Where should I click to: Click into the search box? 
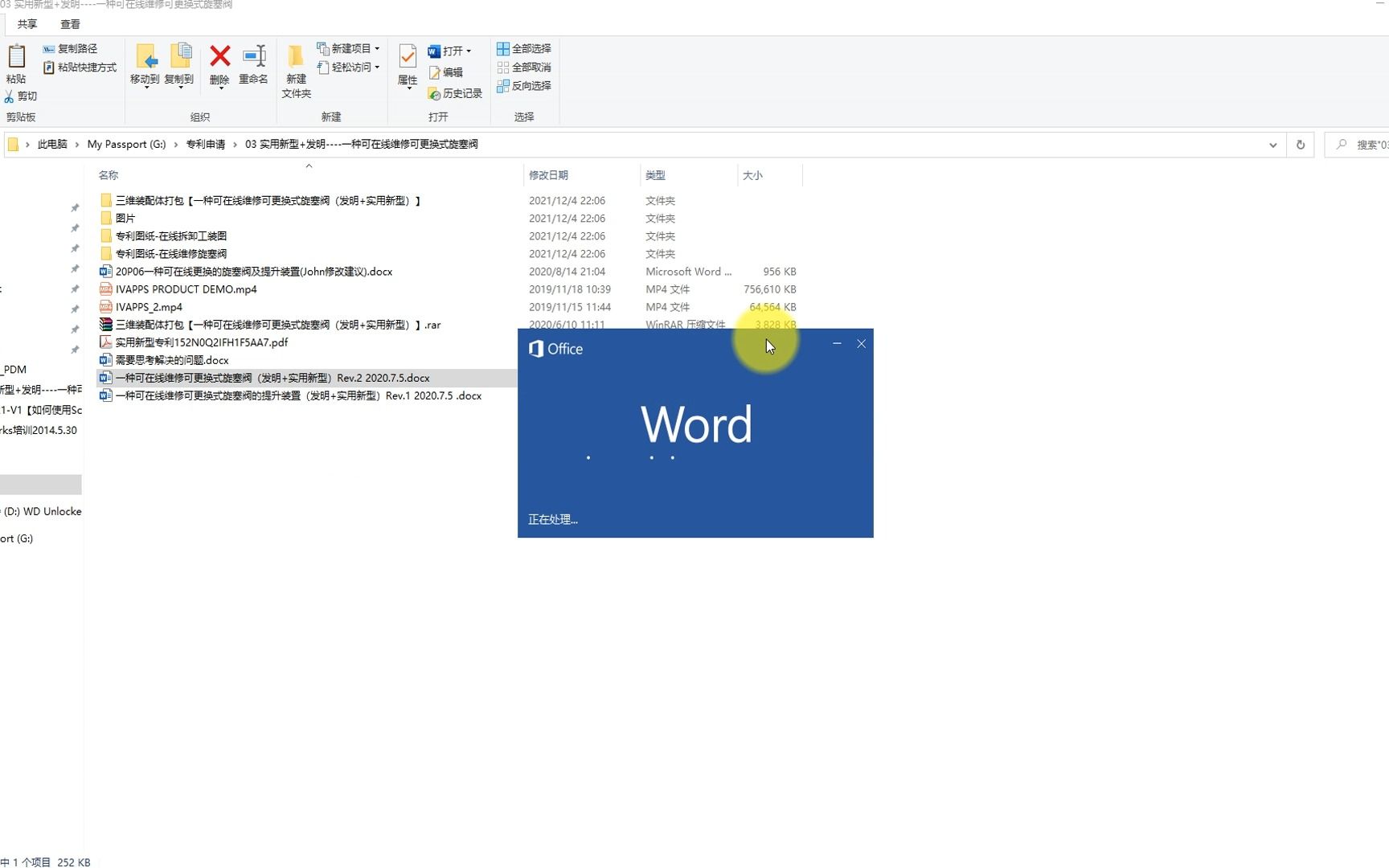(x=1358, y=145)
